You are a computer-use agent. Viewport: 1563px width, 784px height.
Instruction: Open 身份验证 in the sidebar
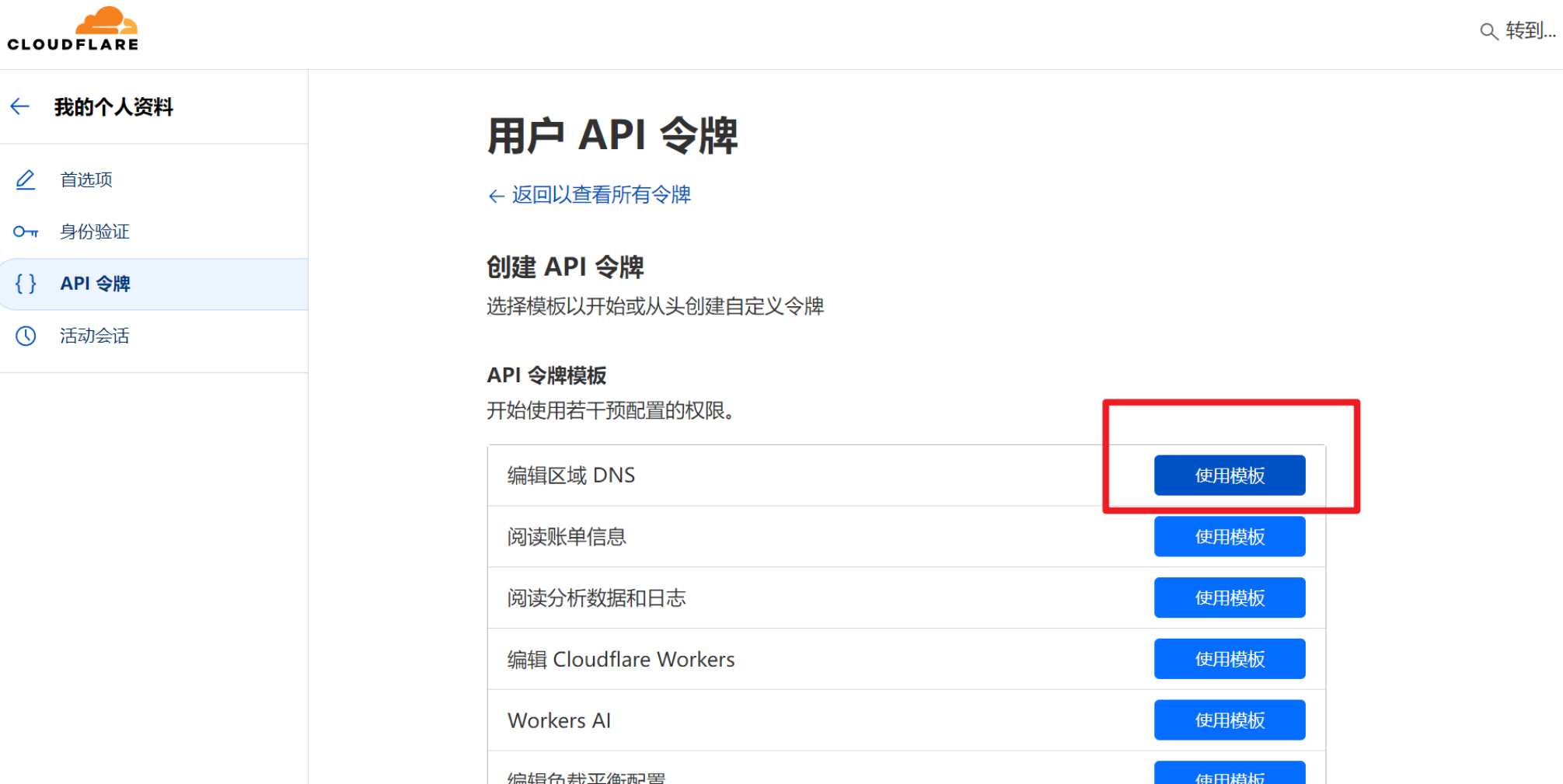[154, 232]
